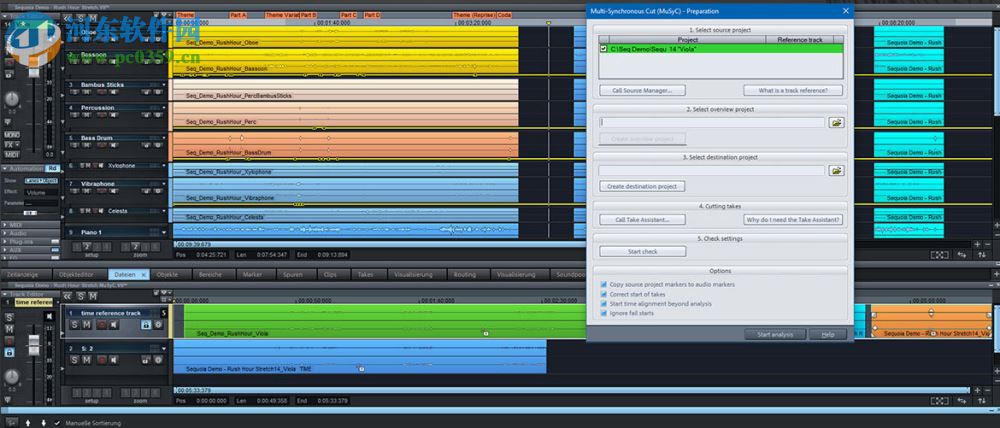The image size is (1000, 428).
Task: Mute the Bass Drum track
Action: 87,145
